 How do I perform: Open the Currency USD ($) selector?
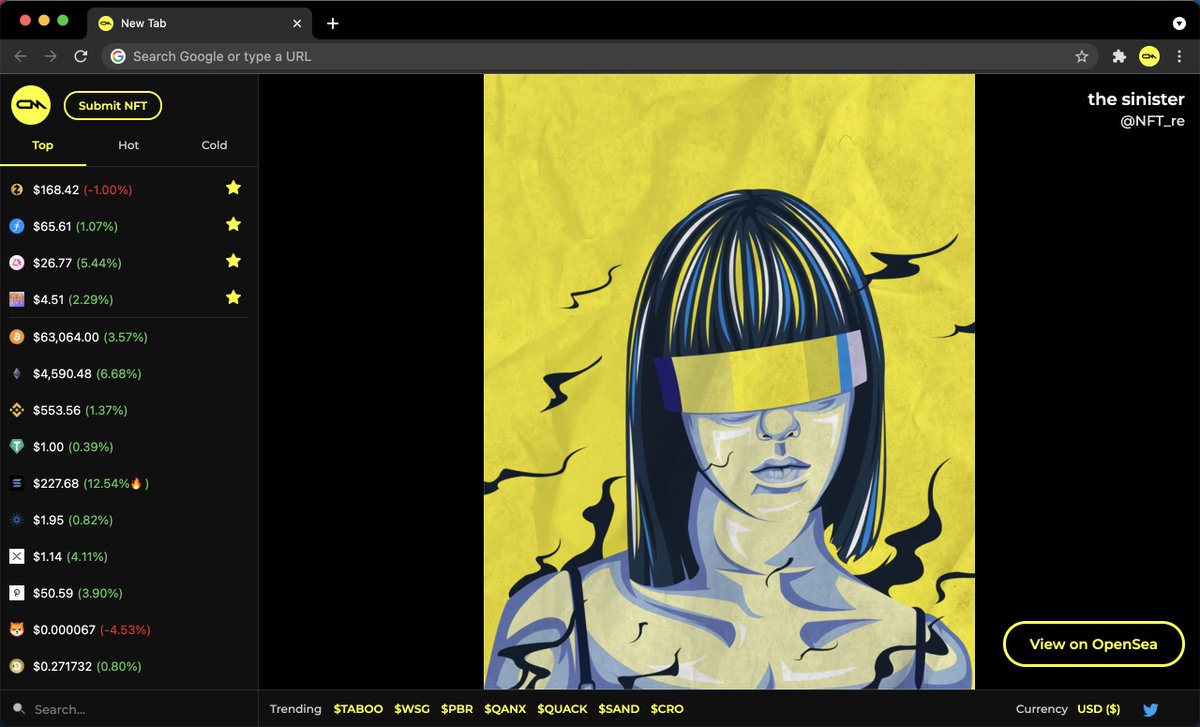point(1098,709)
